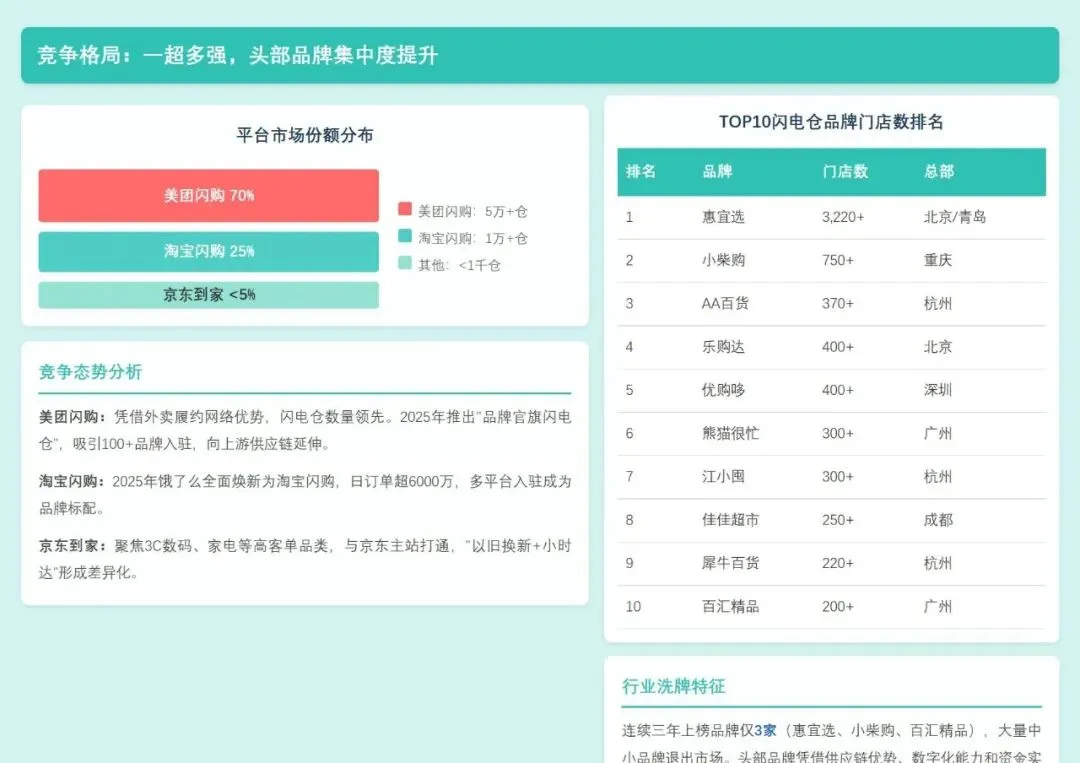This screenshot has width=1080, height=763.
Task: Select rank number 10 cell
Action: tap(633, 607)
